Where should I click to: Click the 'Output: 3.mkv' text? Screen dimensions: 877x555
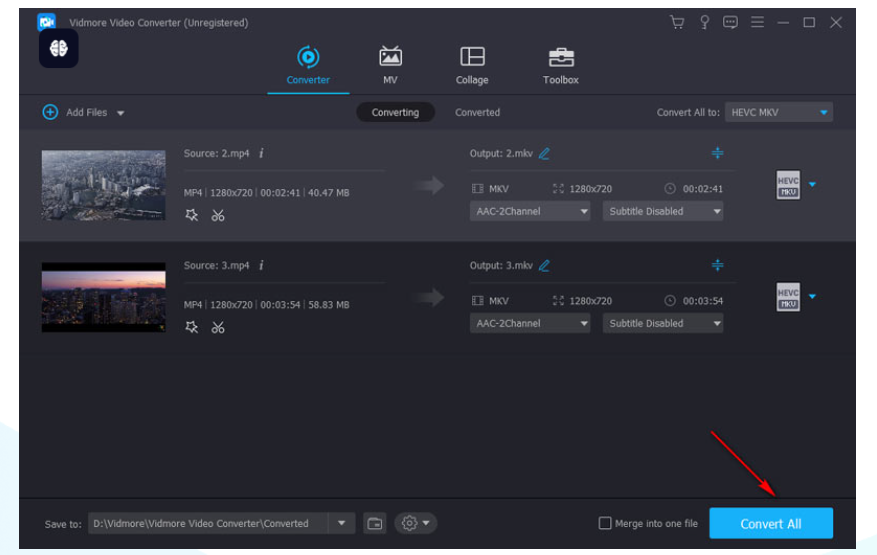pyautogui.click(x=501, y=265)
